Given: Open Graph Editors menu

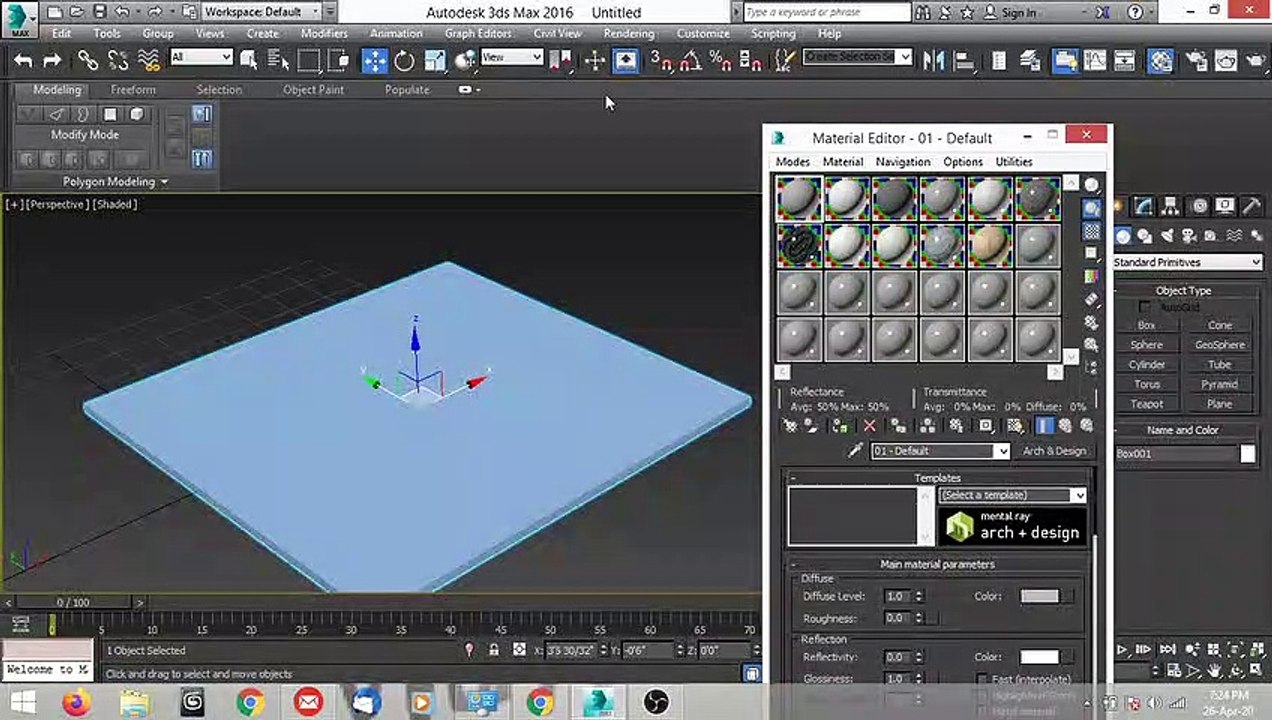Looking at the screenshot, I should (478, 33).
